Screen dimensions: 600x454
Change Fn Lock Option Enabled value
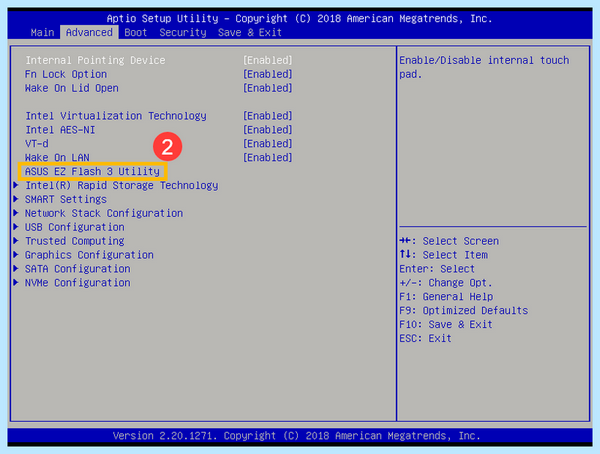point(267,74)
